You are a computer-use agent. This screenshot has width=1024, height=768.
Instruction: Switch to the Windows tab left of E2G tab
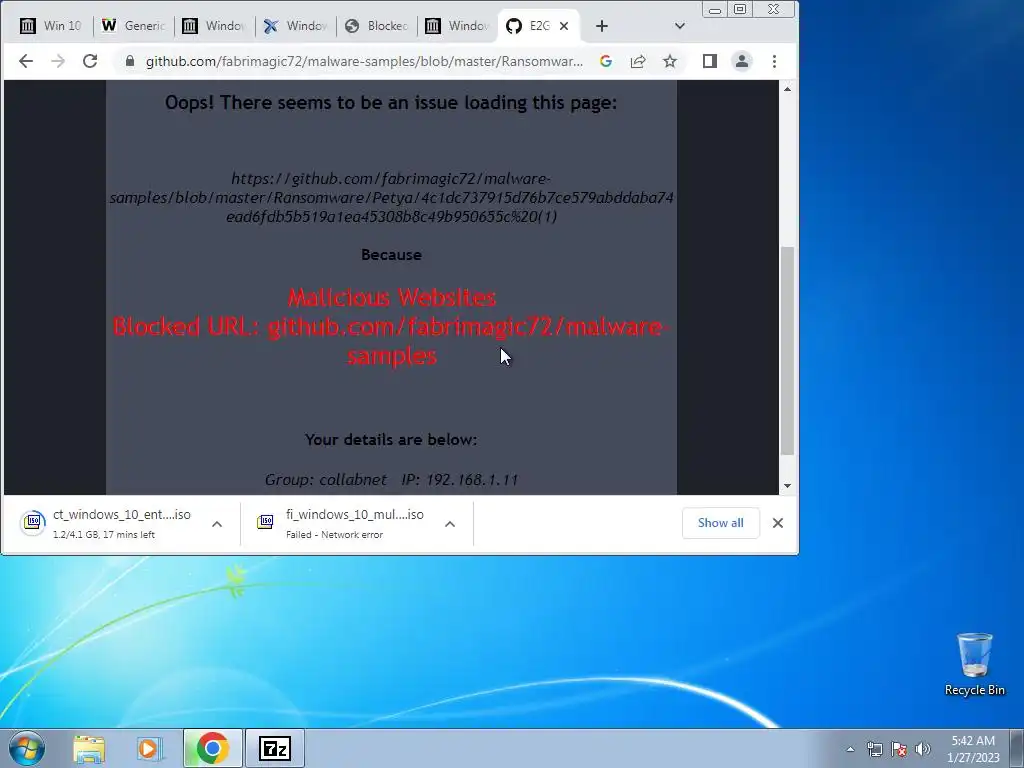click(x=456, y=26)
